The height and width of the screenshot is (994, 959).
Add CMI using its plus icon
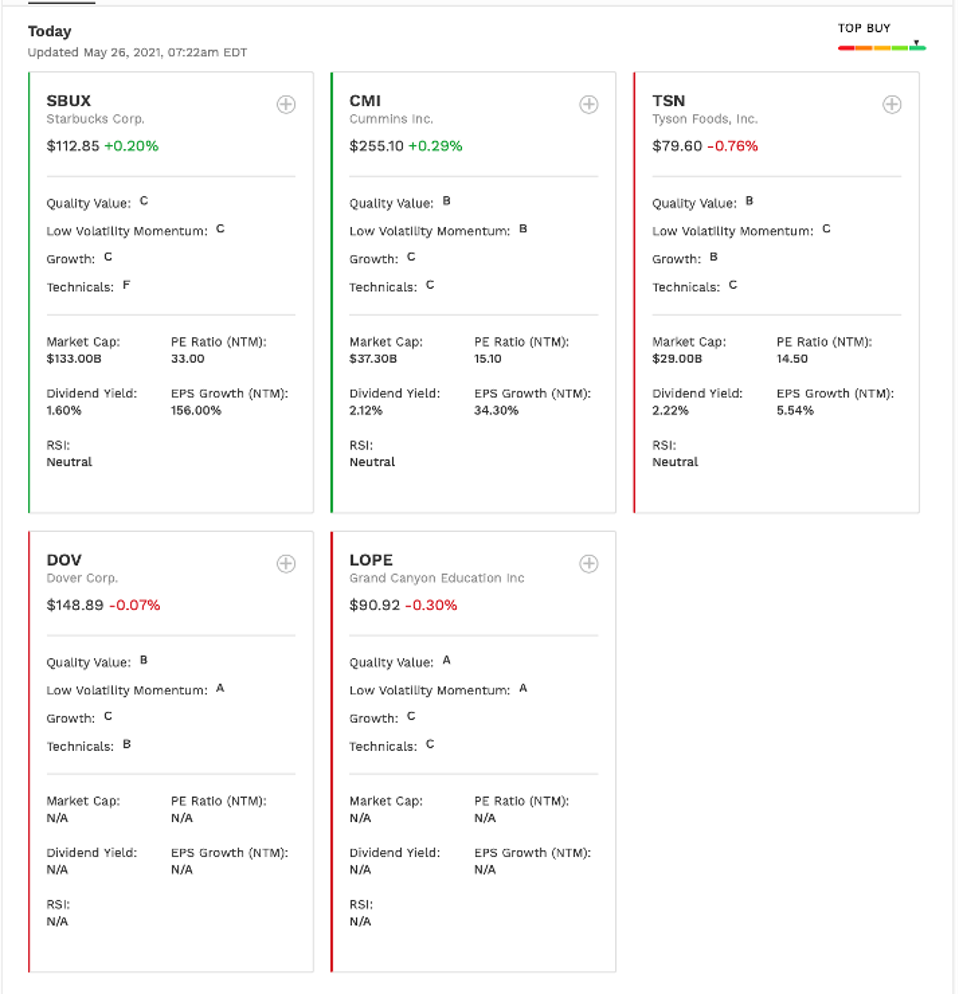[x=589, y=105]
